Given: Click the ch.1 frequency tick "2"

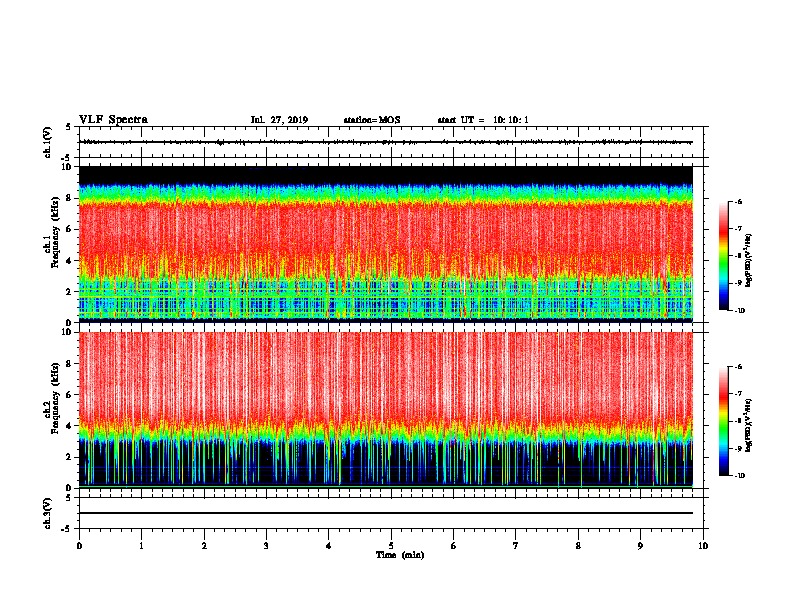Looking at the screenshot, I should tap(69, 292).
